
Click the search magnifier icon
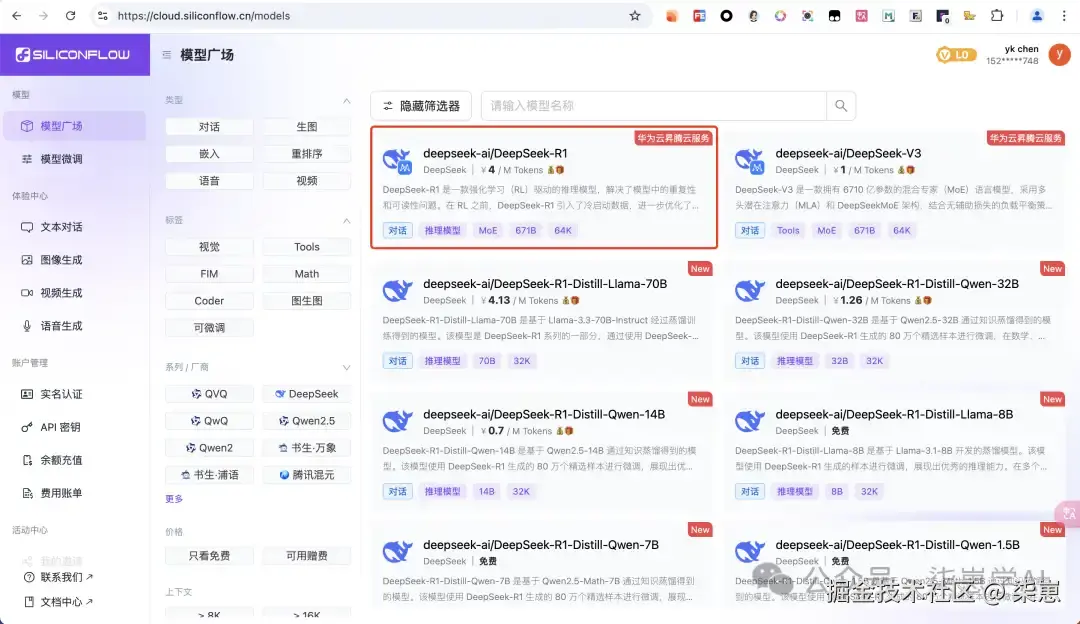841,106
